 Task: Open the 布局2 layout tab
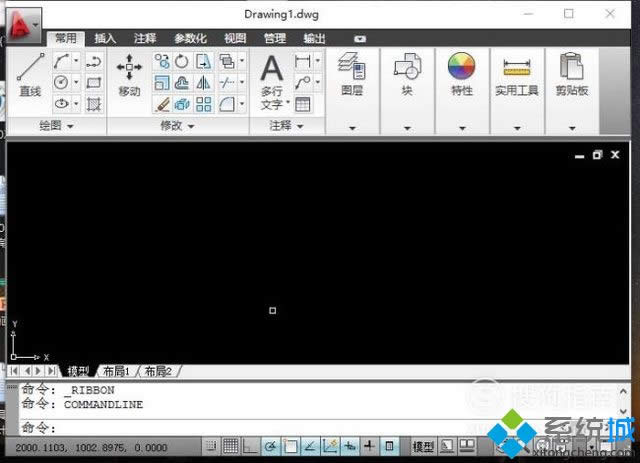[158, 371]
